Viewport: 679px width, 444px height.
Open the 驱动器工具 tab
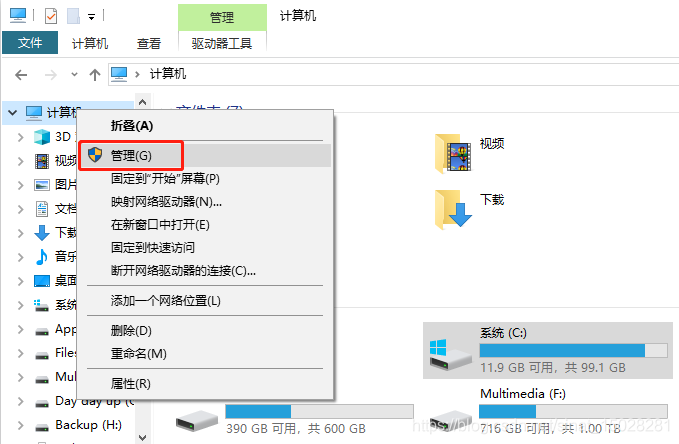coord(222,43)
